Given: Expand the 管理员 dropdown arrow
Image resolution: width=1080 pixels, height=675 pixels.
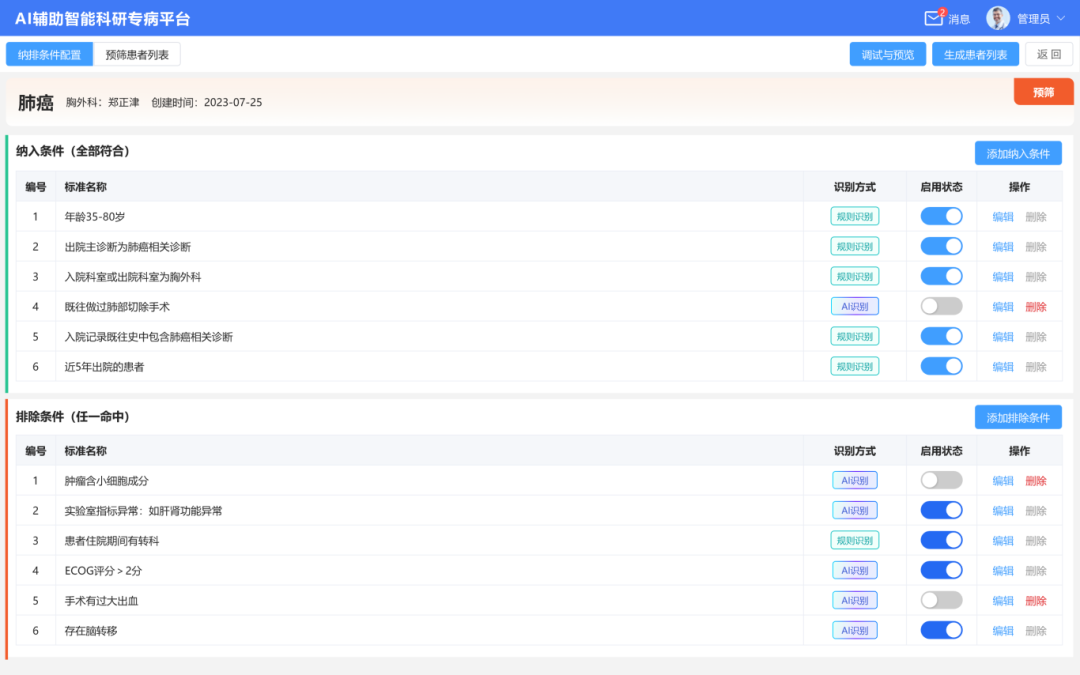Looking at the screenshot, I should (x=1061, y=18).
